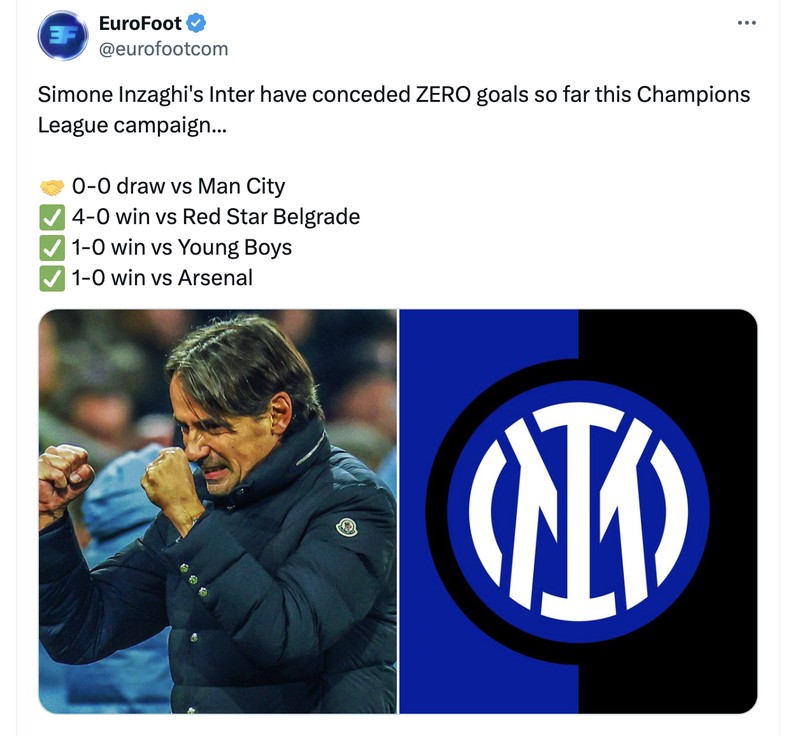This screenshot has height=736, width=800.
Task: Open the @eurofootcom profile handle
Action: 162,46
